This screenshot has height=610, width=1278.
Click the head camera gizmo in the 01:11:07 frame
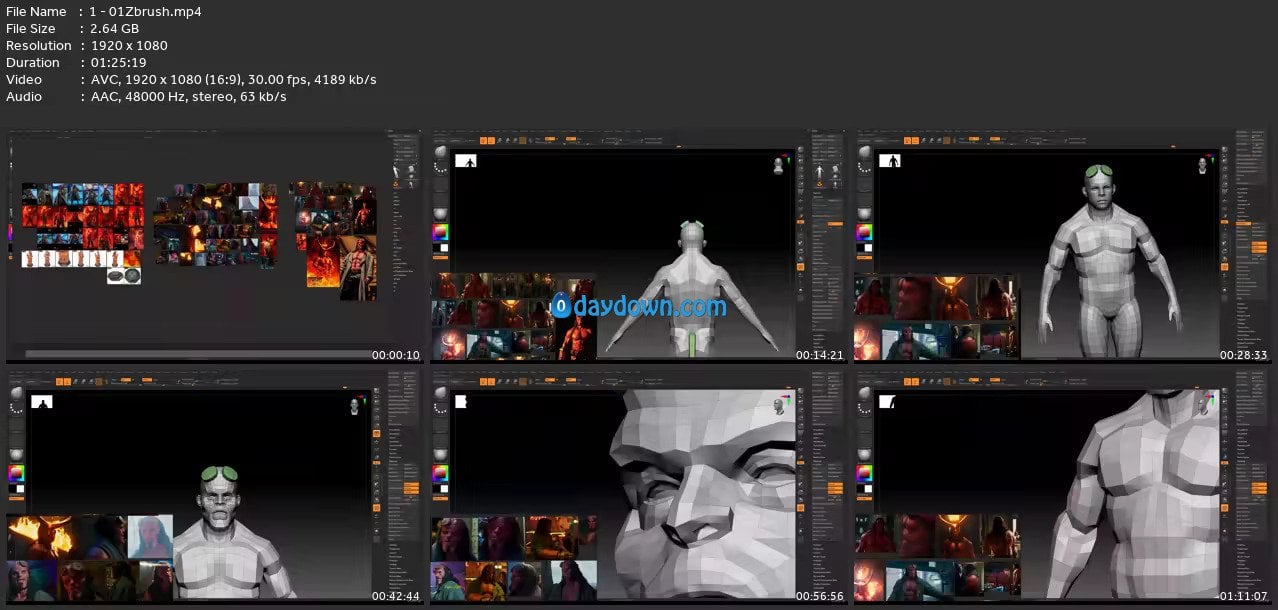click(1204, 407)
